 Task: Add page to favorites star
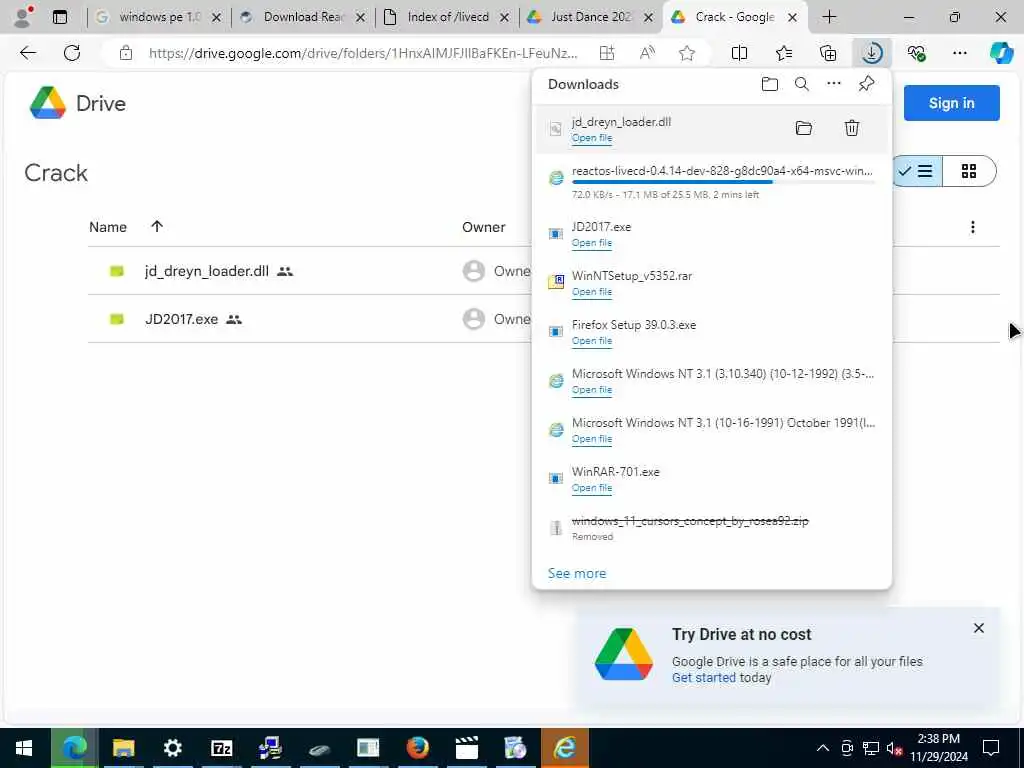point(686,53)
